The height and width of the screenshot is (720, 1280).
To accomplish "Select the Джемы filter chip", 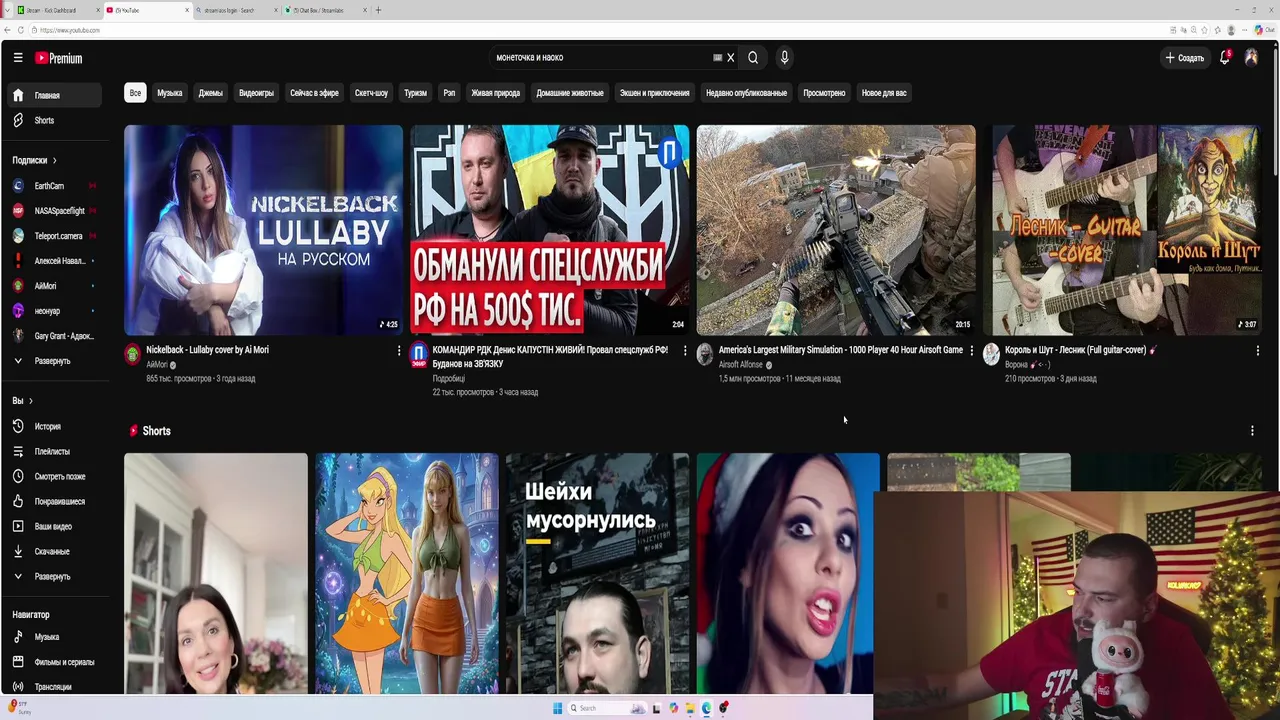I will point(211,93).
